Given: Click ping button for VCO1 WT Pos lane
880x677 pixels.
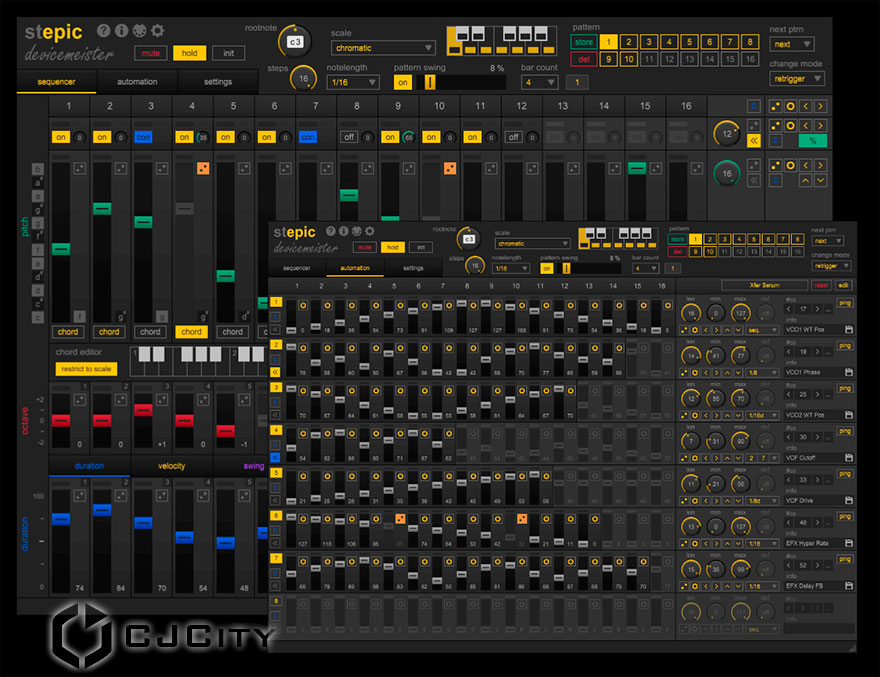Looking at the screenshot, I should 845,303.
